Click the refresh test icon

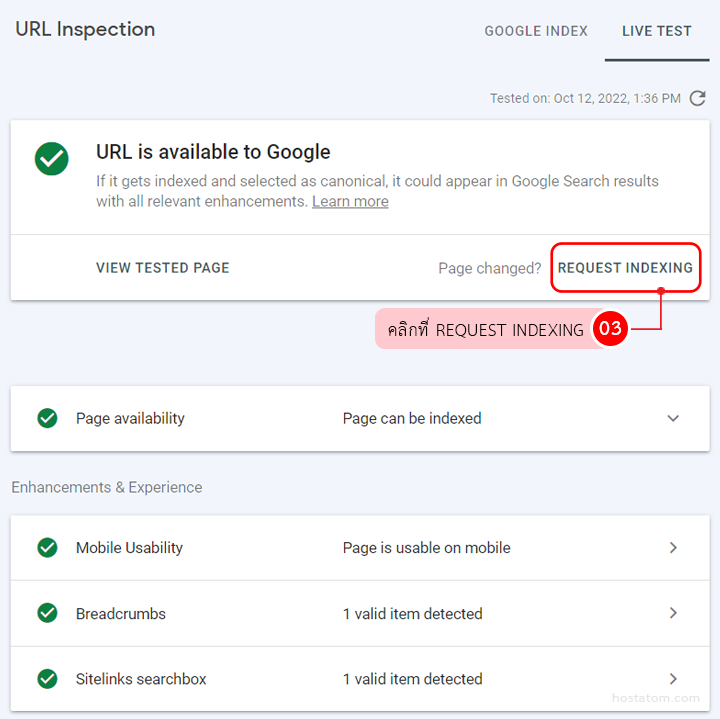click(x=698, y=98)
